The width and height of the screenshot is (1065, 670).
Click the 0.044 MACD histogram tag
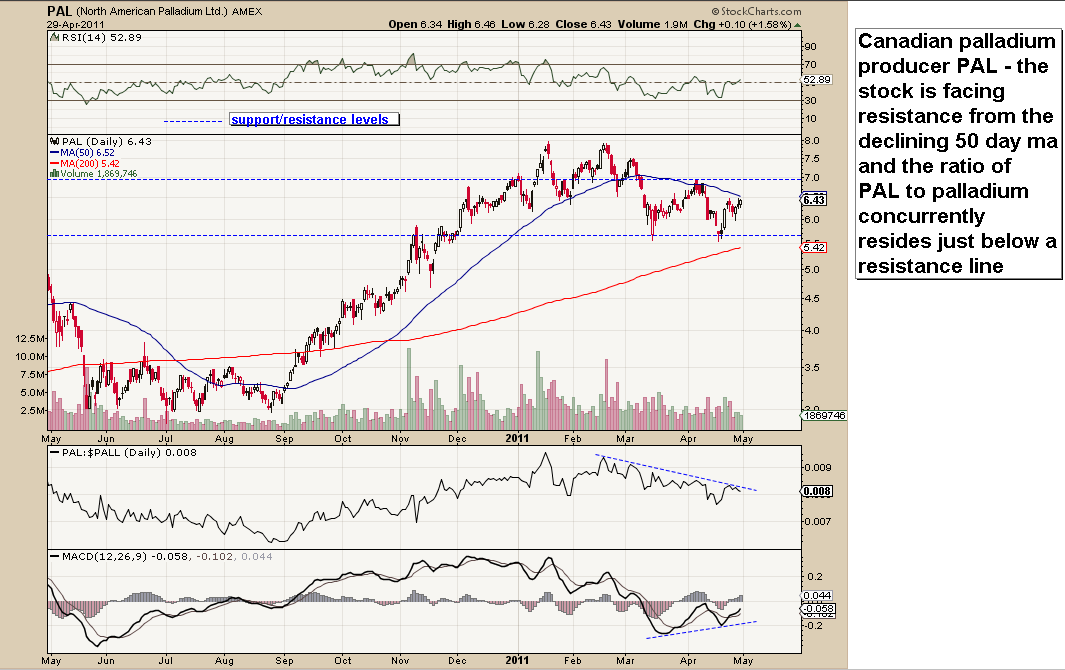pos(817,596)
